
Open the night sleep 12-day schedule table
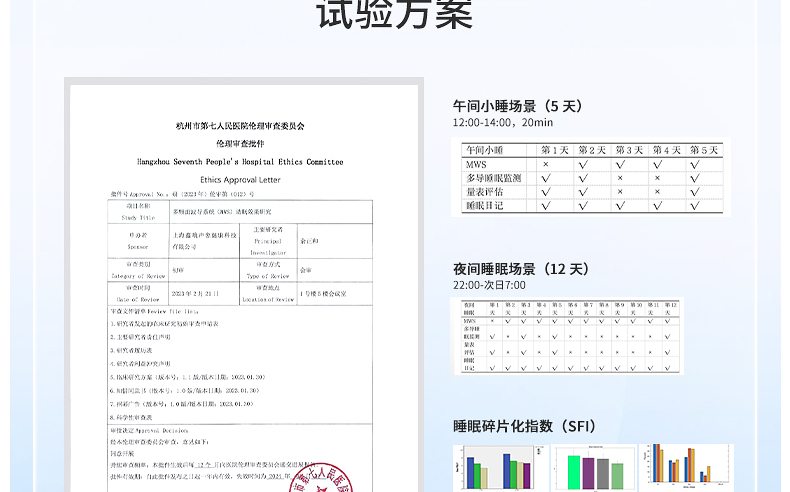(x=568, y=337)
